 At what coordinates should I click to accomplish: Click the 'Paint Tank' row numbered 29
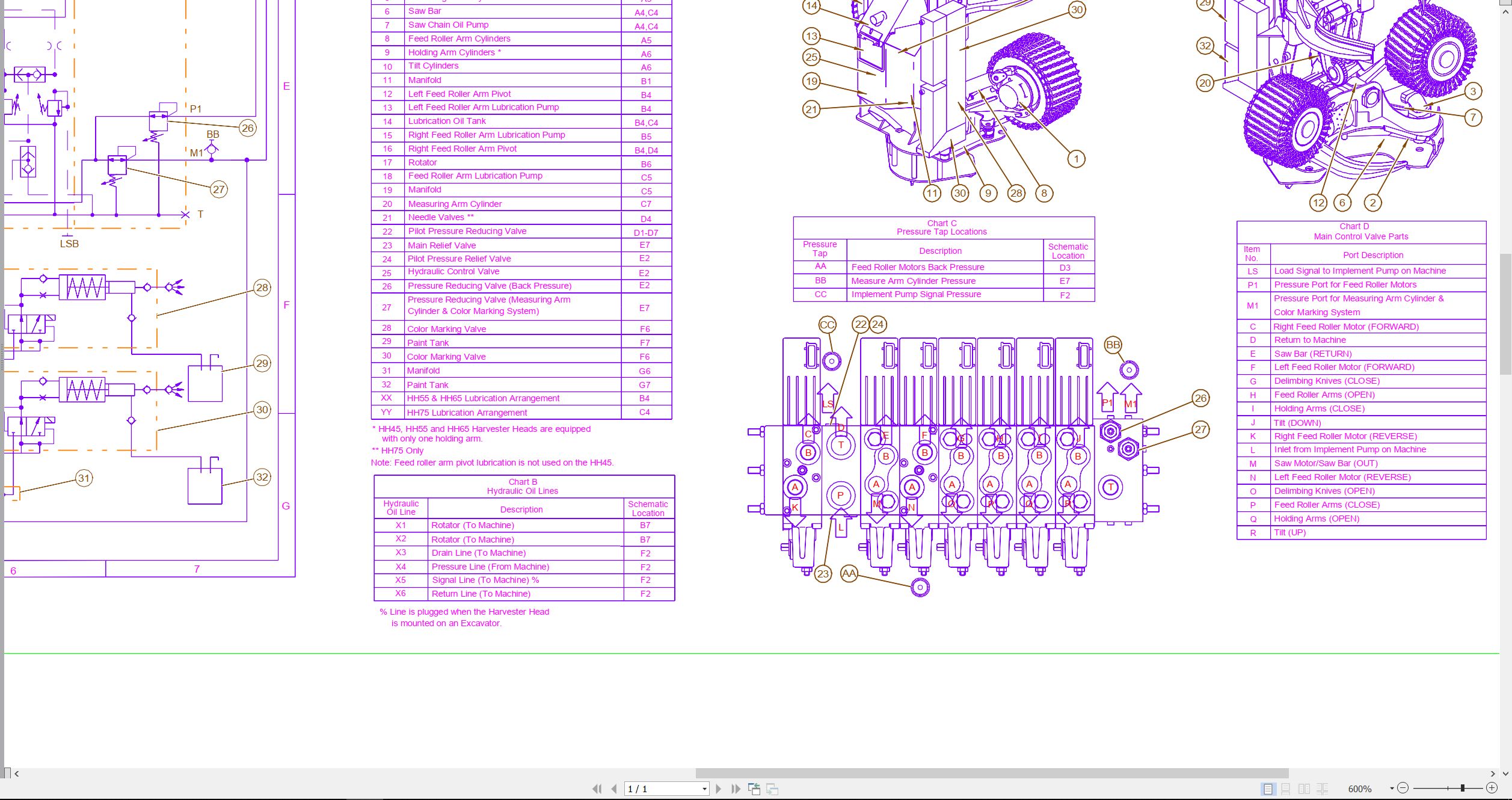click(521, 343)
